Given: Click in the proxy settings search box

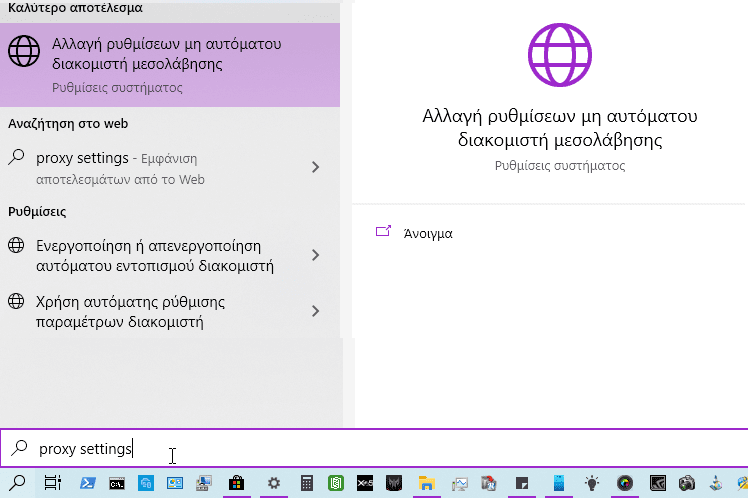Looking at the screenshot, I should coord(374,448).
